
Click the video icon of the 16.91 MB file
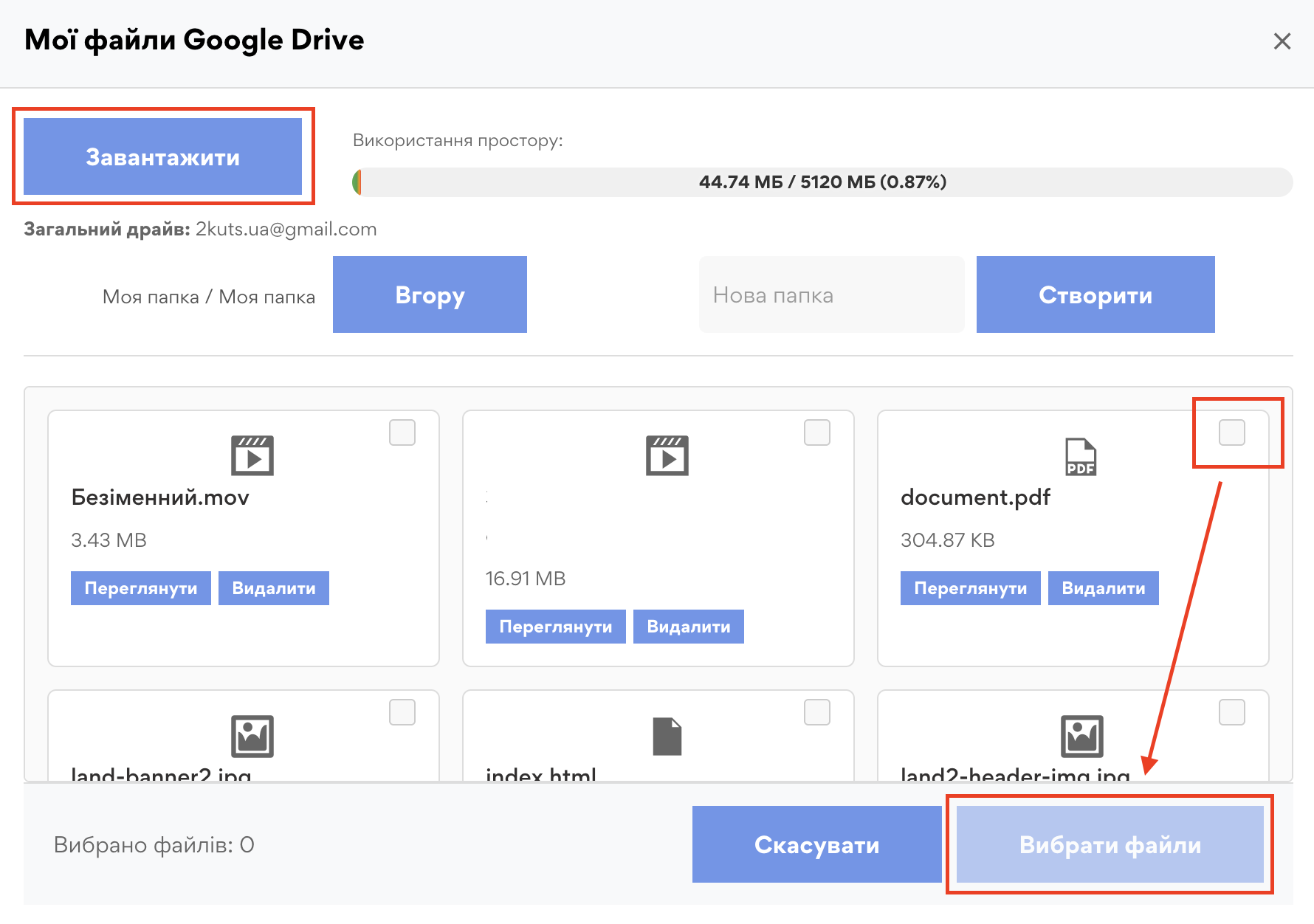[667, 455]
